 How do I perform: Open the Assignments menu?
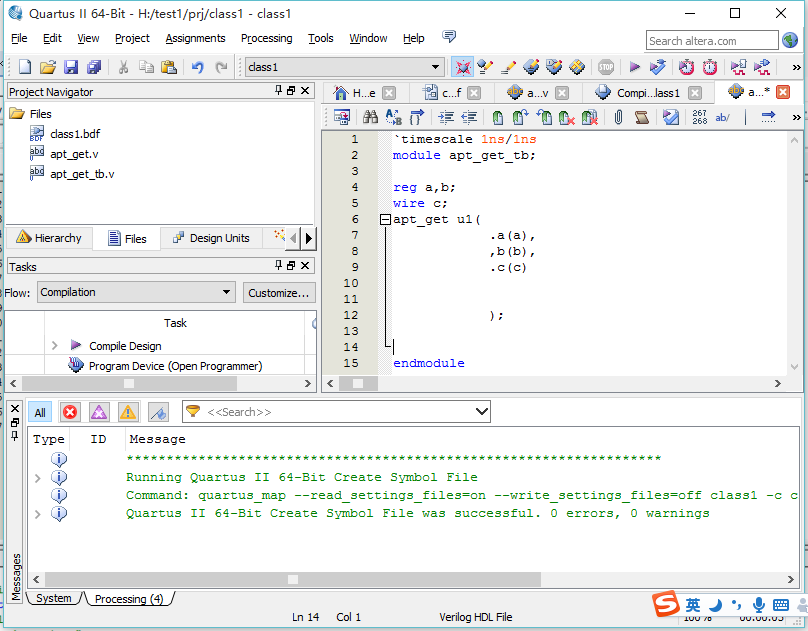pos(195,38)
